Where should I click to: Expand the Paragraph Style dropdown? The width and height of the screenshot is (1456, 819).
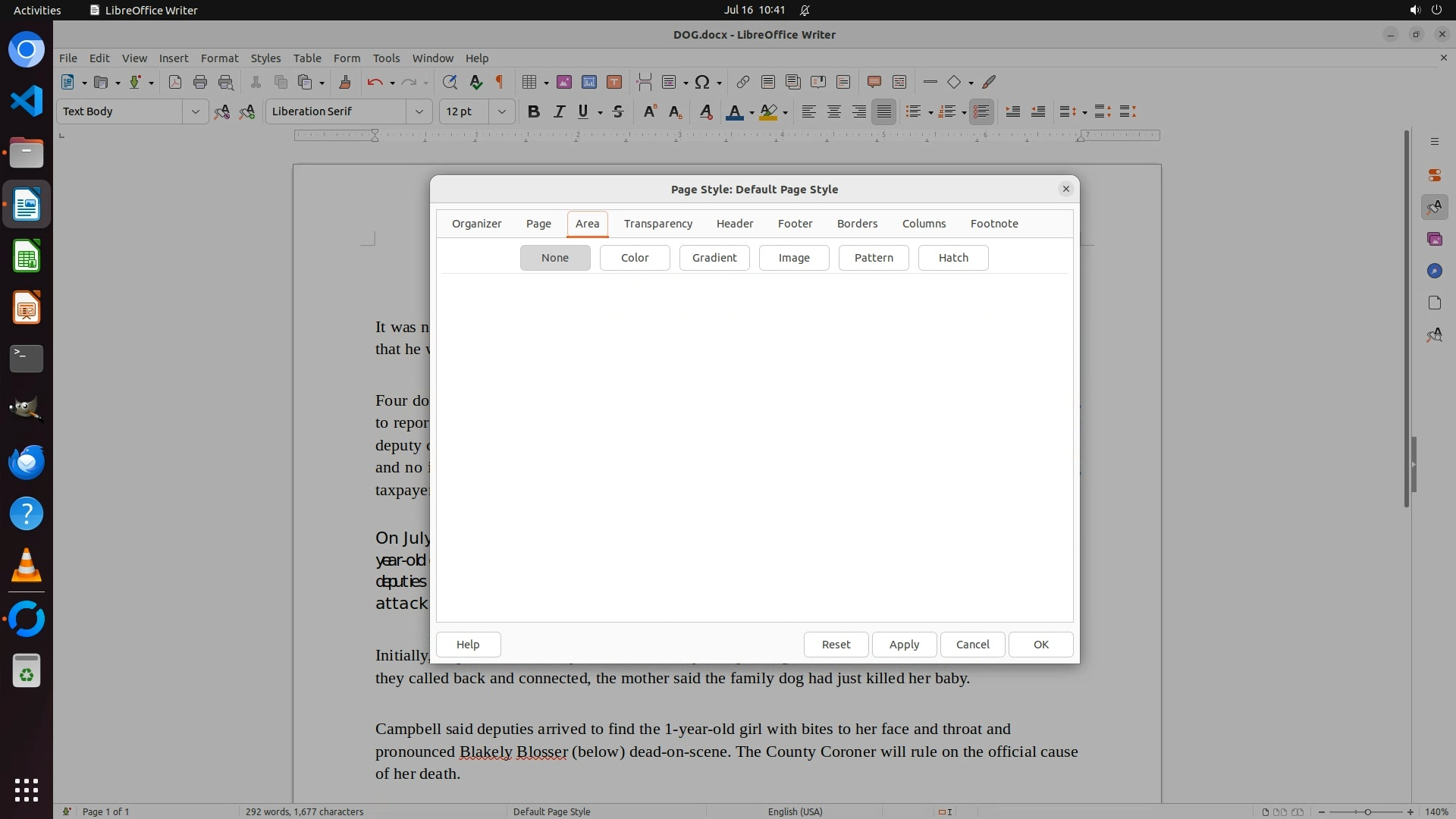(x=195, y=111)
